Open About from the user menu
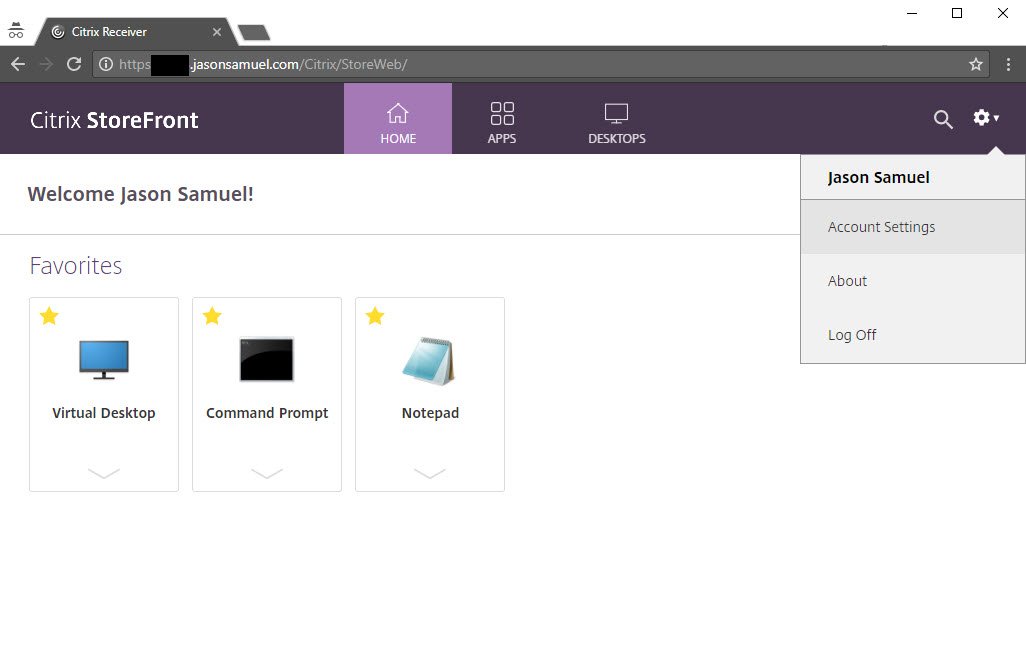Image resolution: width=1026 pixels, height=660 pixels. click(913, 281)
